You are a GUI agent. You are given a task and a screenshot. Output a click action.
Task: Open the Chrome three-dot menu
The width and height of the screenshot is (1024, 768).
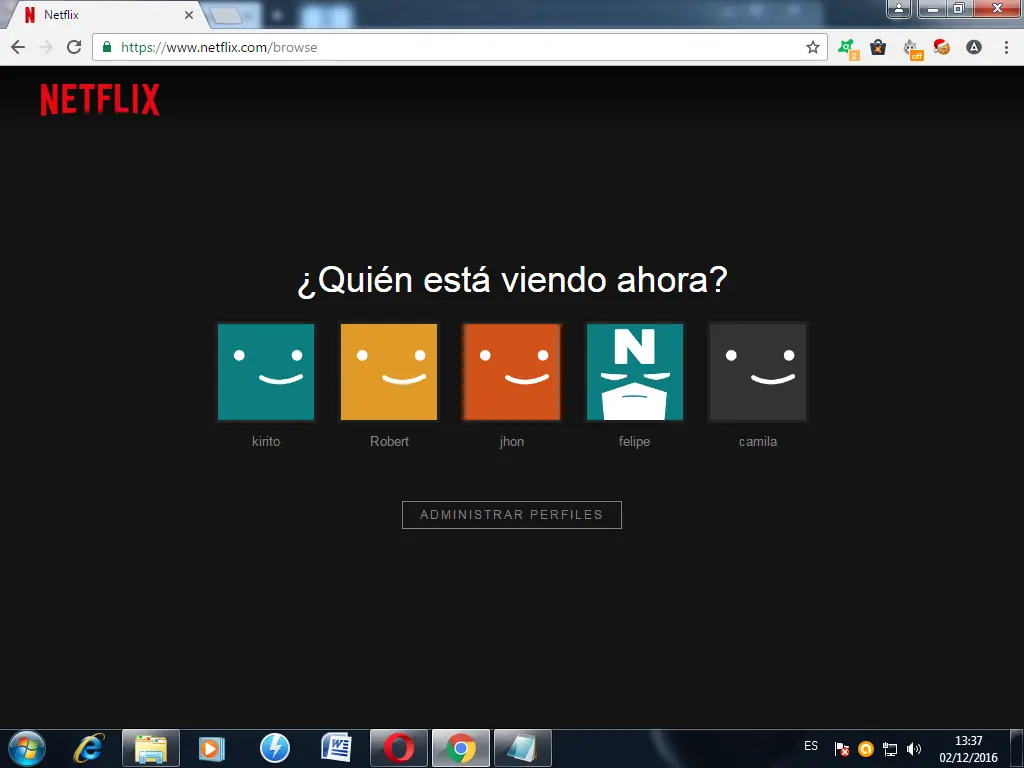click(1006, 47)
